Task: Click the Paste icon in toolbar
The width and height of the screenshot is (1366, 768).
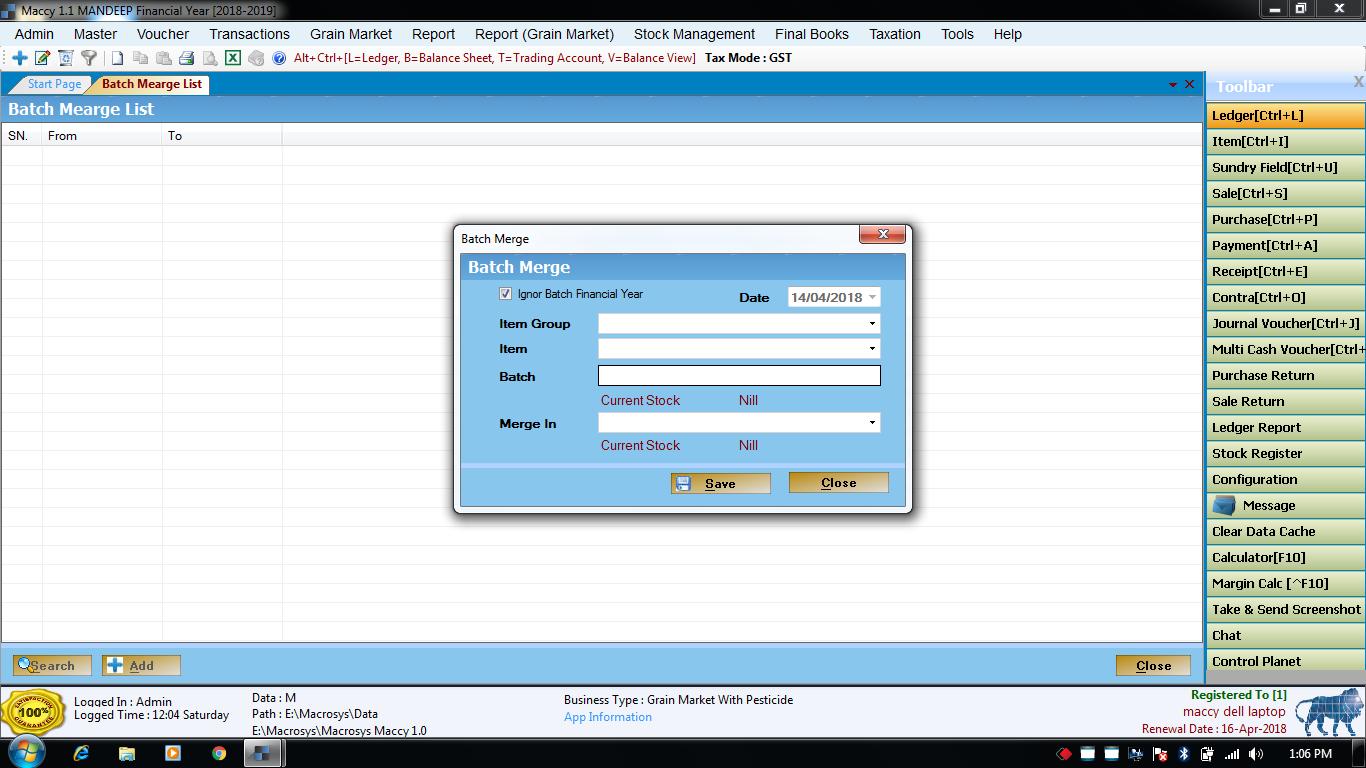Action: pyautogui.click(x=163, y=58)
